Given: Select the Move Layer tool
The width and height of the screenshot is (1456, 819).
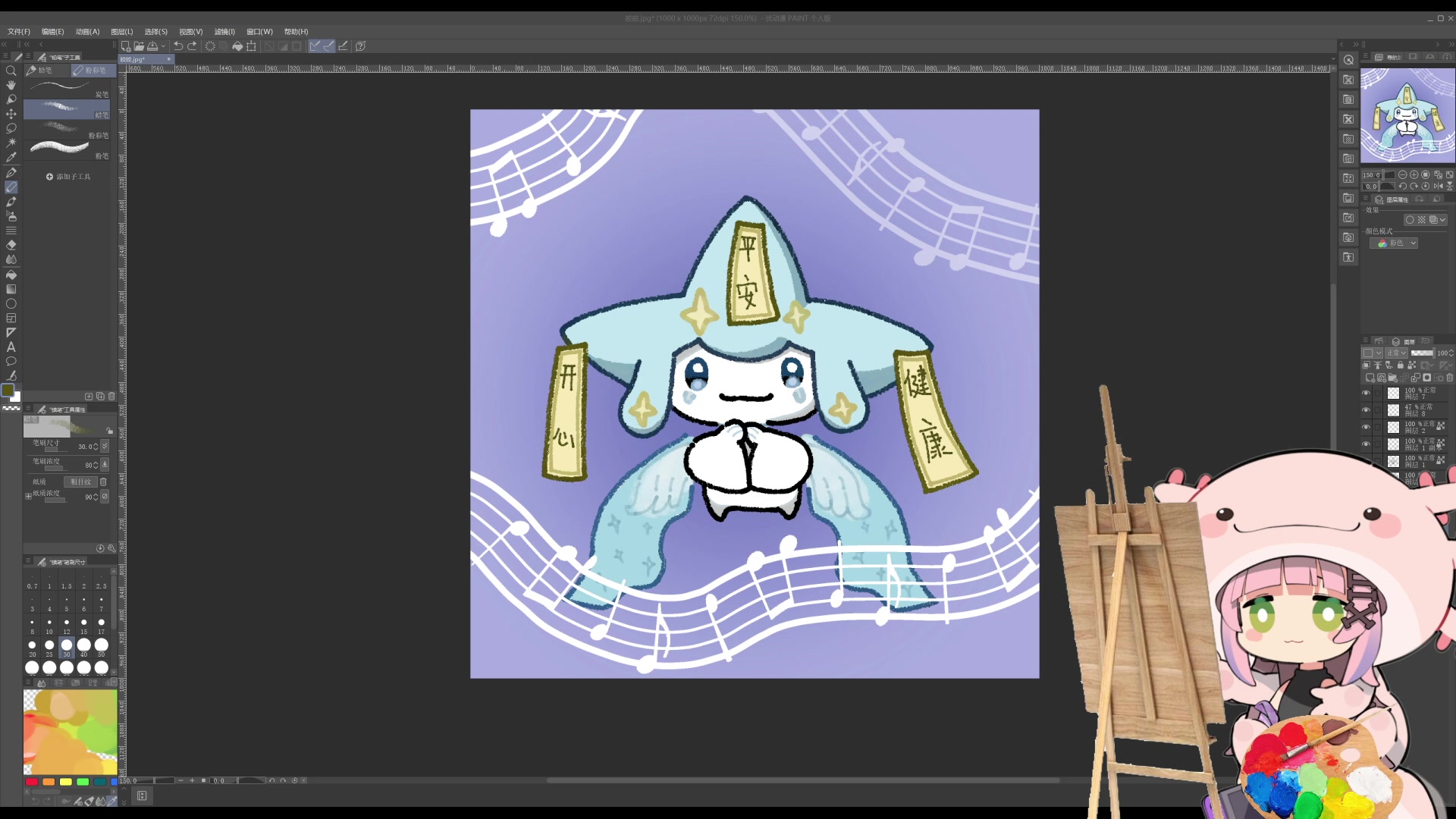Looking at the screenshot, I should [x=11, y=114].
